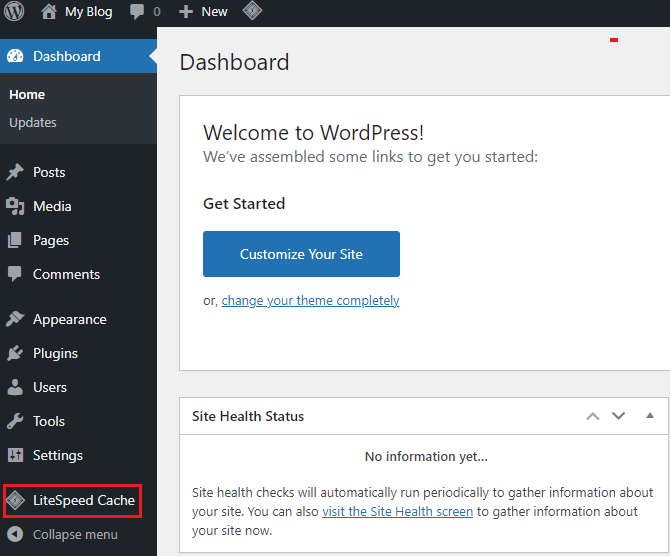This screenshot has width=671, height=556.
Task: Open the Media menu
Action: coord(52,206)
